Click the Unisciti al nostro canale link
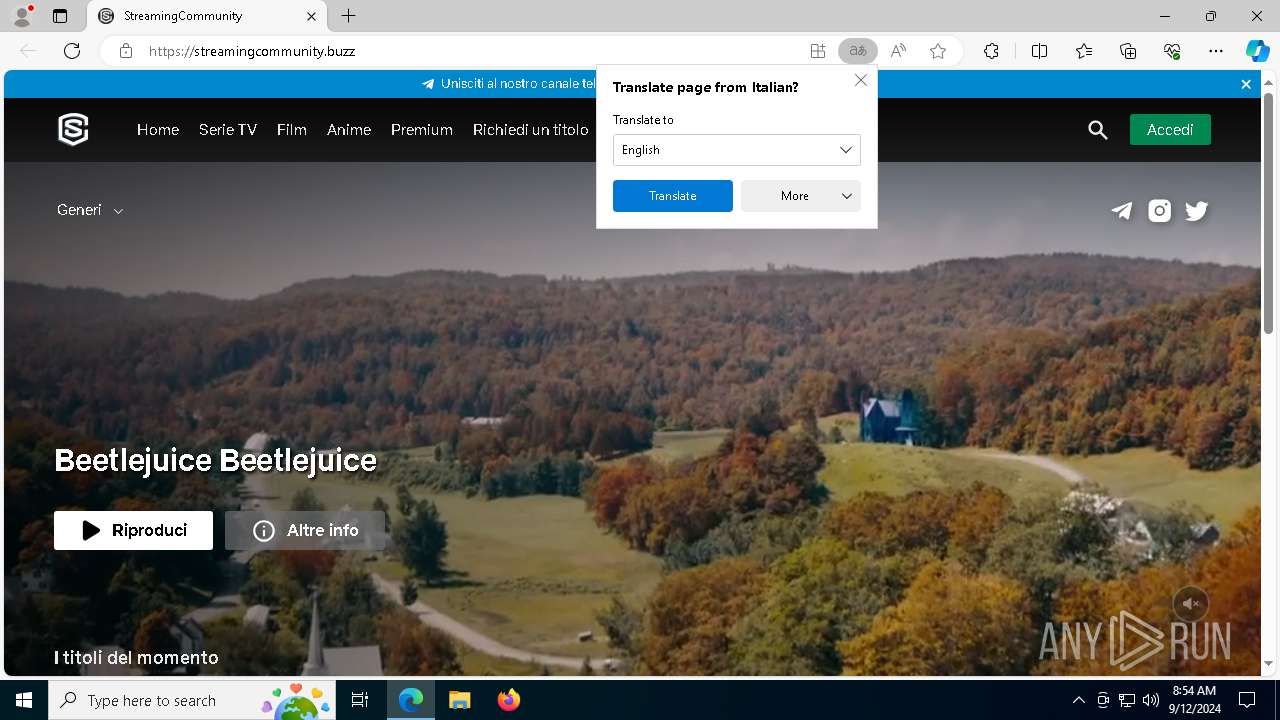The height and width of the screenshot is (720, 1280). point(508,84)
